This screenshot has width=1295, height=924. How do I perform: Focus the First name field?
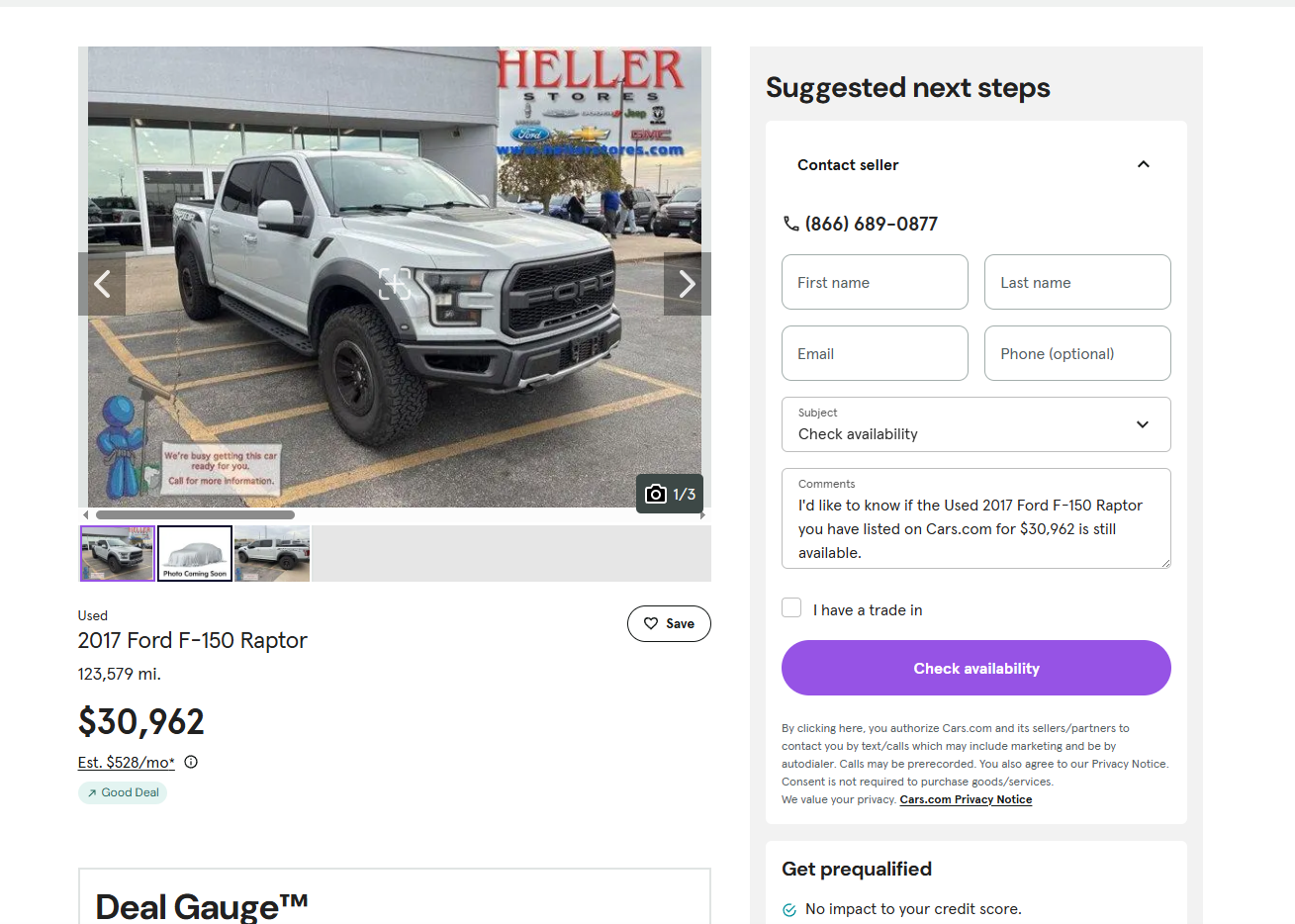pyautogui.click(x=875, y=282)
